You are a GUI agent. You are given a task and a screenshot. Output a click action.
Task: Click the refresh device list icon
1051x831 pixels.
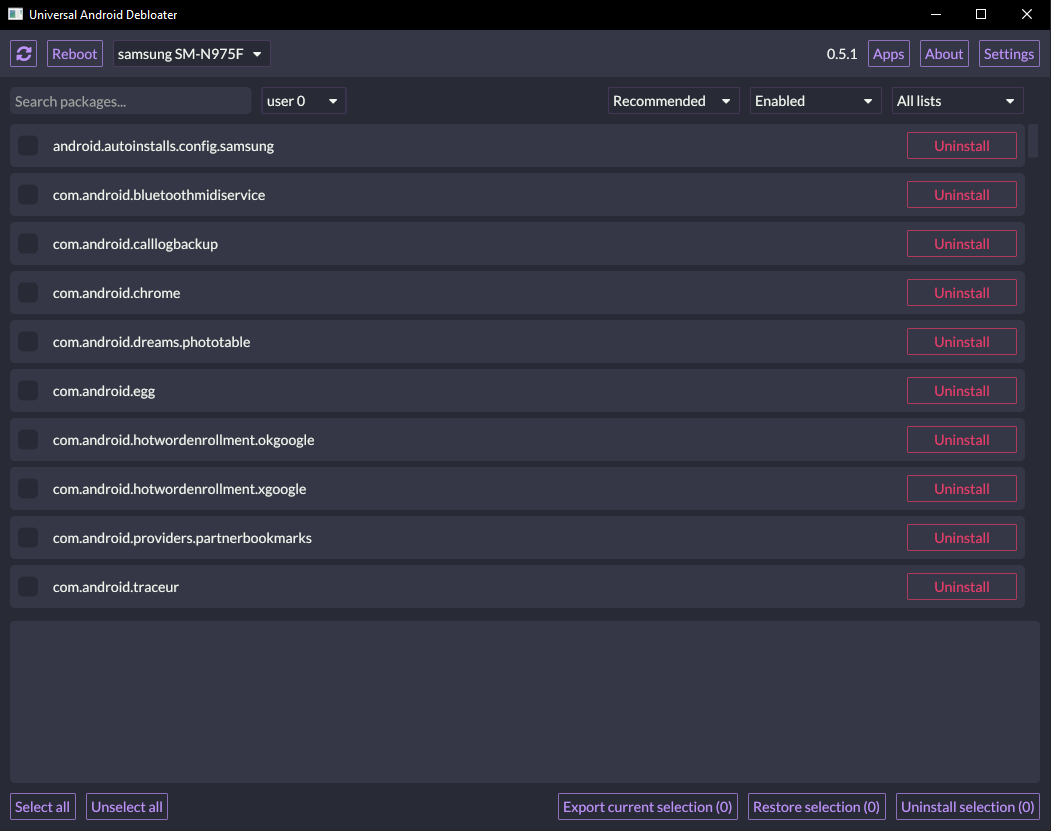23,54
